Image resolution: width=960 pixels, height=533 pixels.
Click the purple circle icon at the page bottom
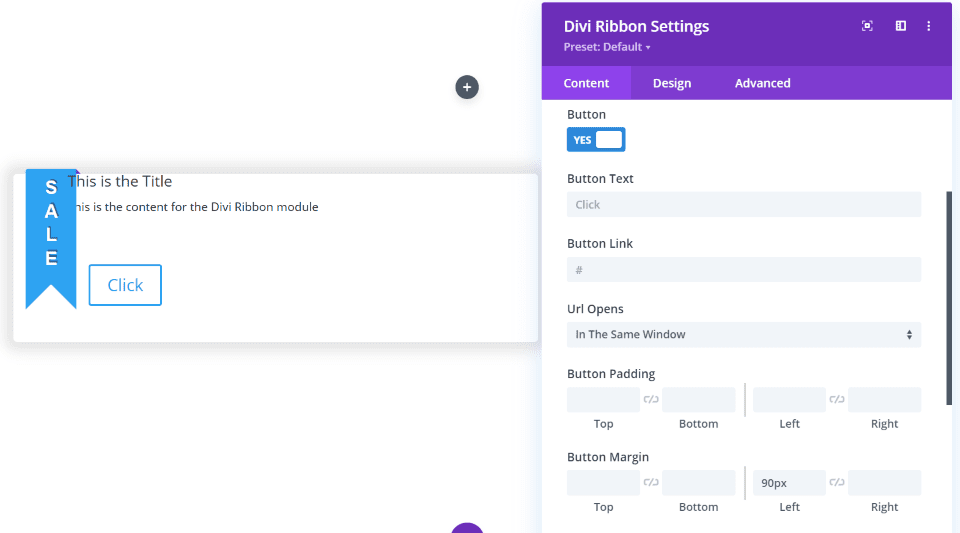[467, 528]
